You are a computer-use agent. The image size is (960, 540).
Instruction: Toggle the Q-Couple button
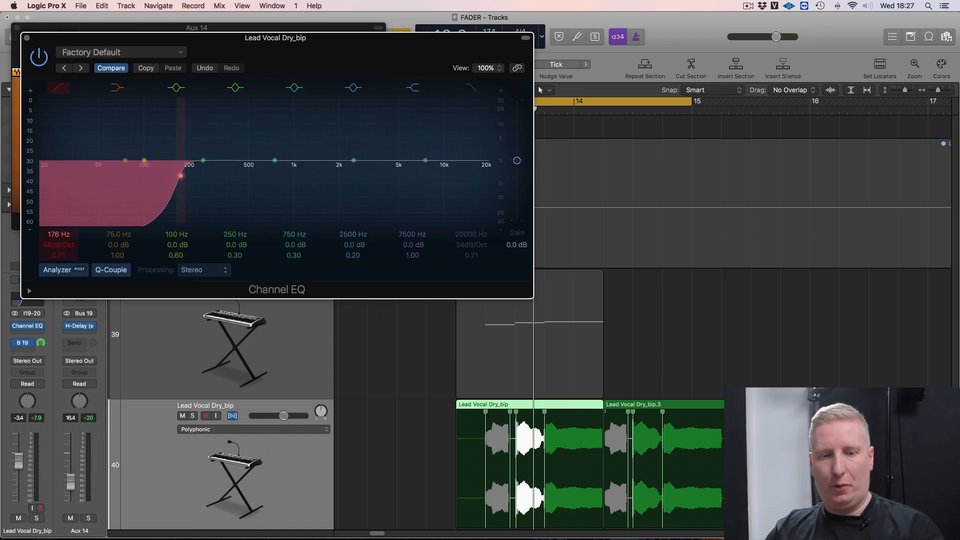(x=111, y=270)
